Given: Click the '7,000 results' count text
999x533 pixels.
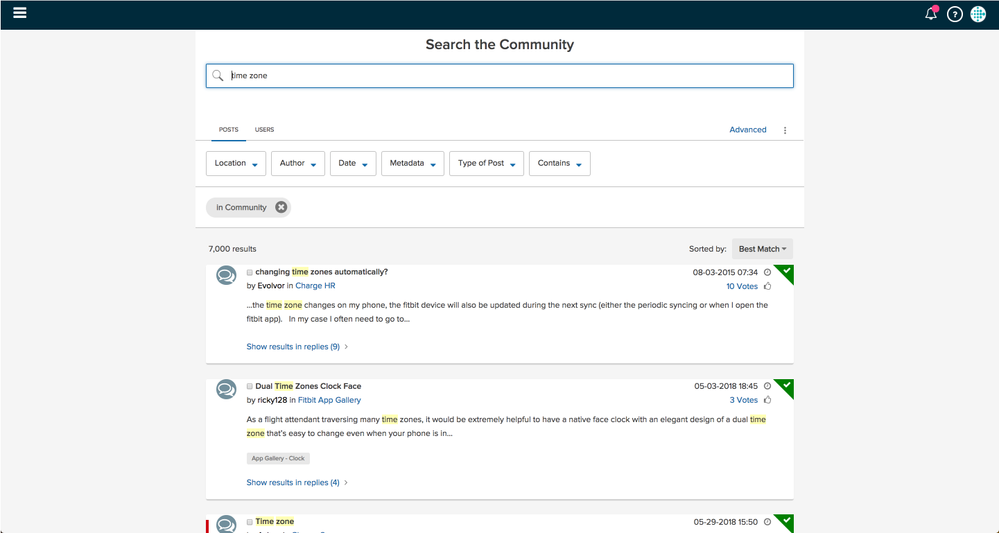Looking at the screenshot, I should (x=233, y=249).
